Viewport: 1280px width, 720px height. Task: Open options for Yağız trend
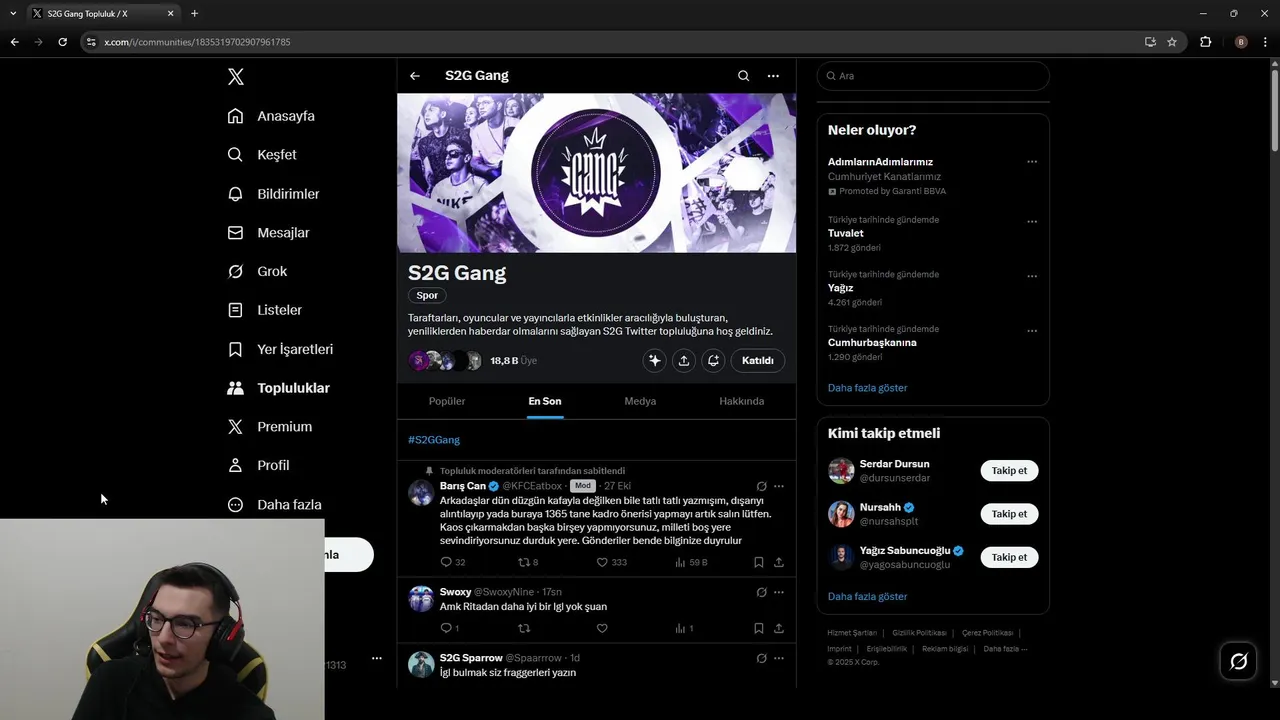(x=1032, y=276)
